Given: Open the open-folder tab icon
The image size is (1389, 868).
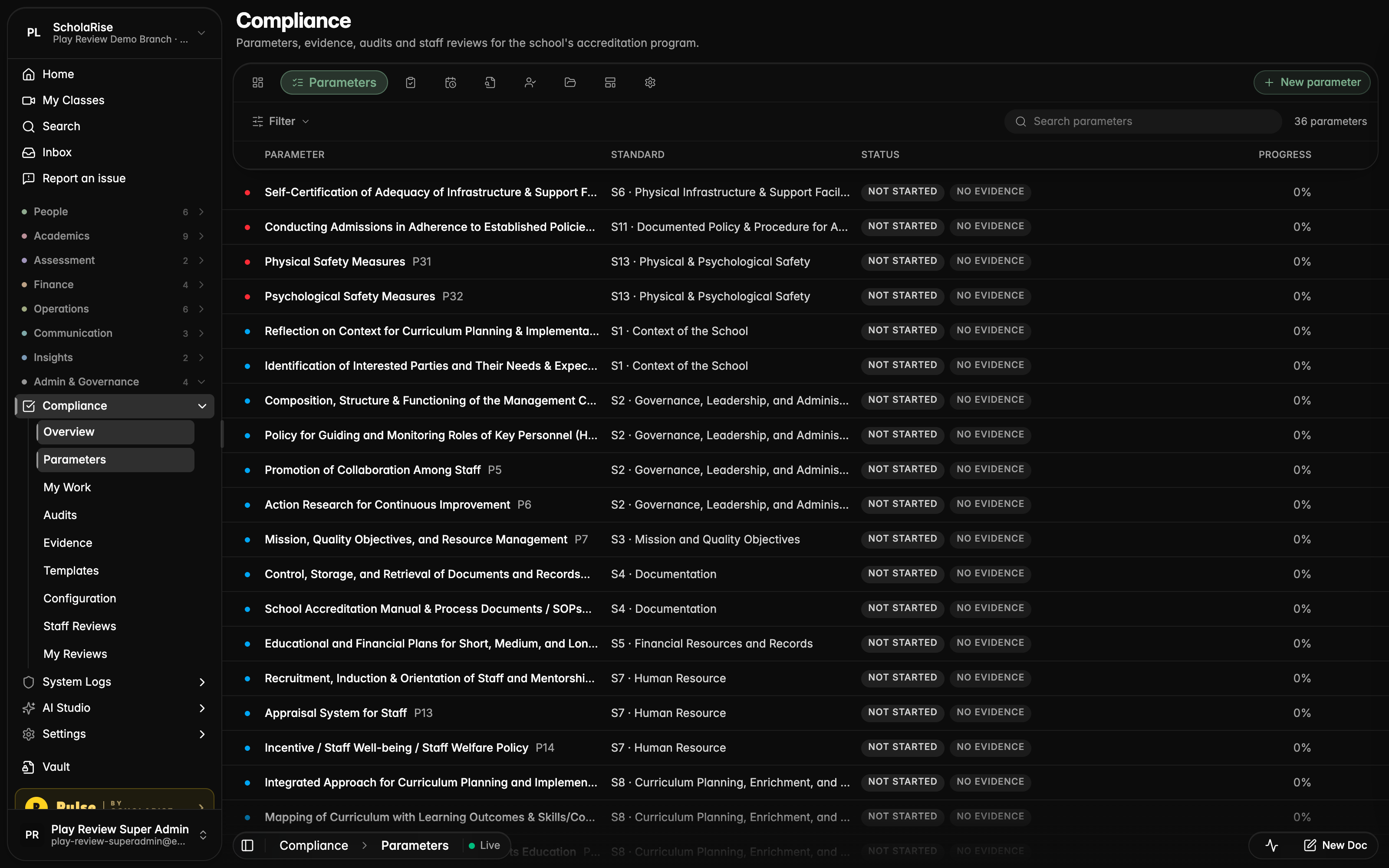Looking at the screenshot, I should 570,82.
